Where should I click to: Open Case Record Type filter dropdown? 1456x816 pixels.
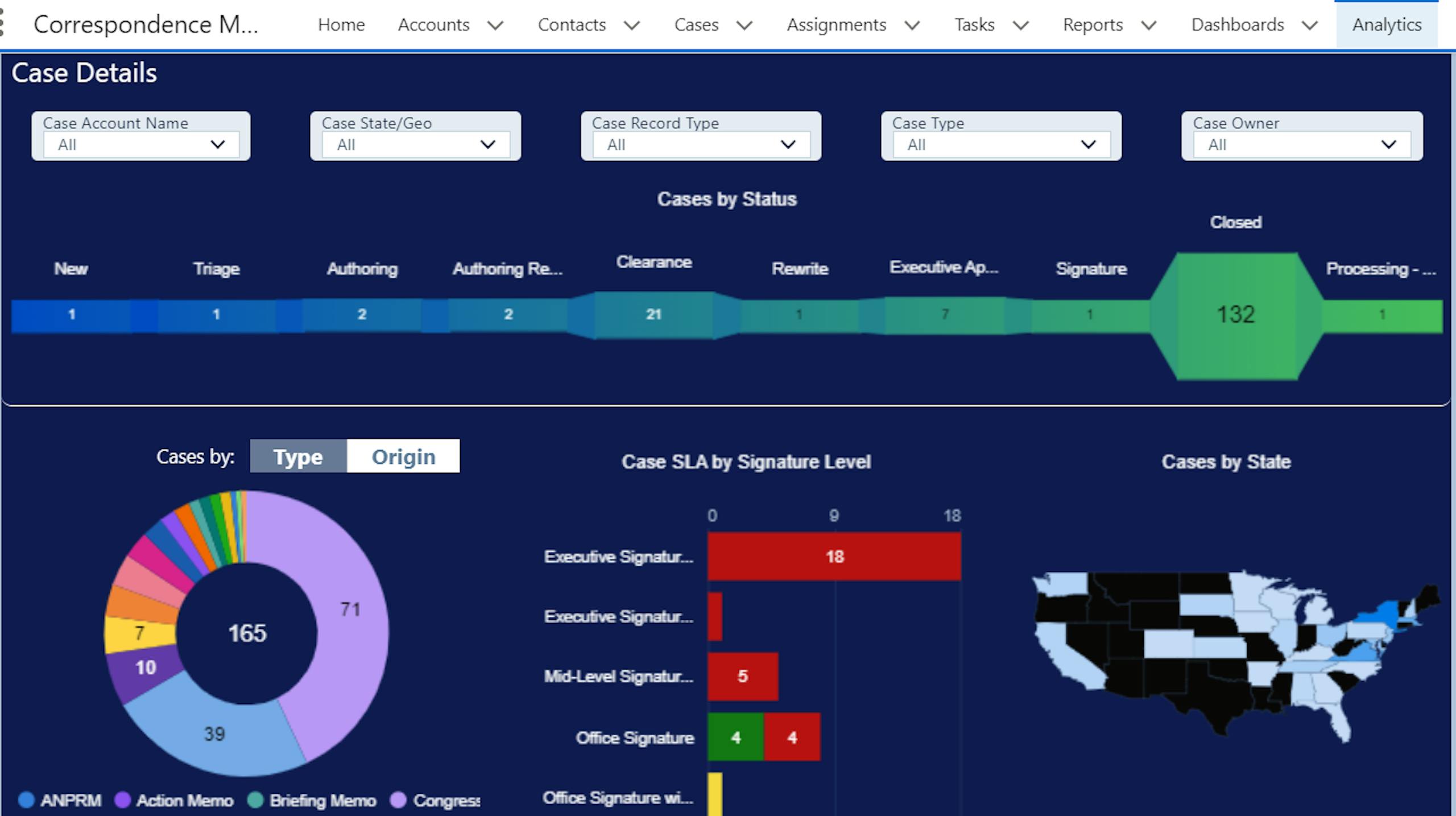click(x=701, y=145)
